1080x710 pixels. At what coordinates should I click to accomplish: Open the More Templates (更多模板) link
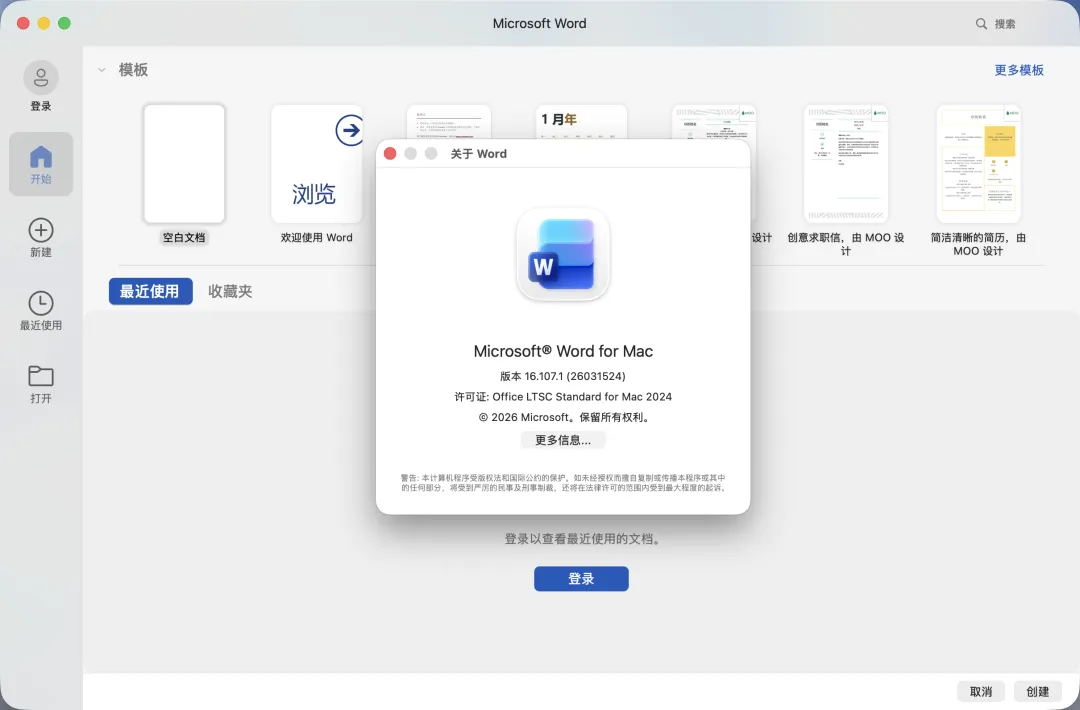(x=1019, y=70)
